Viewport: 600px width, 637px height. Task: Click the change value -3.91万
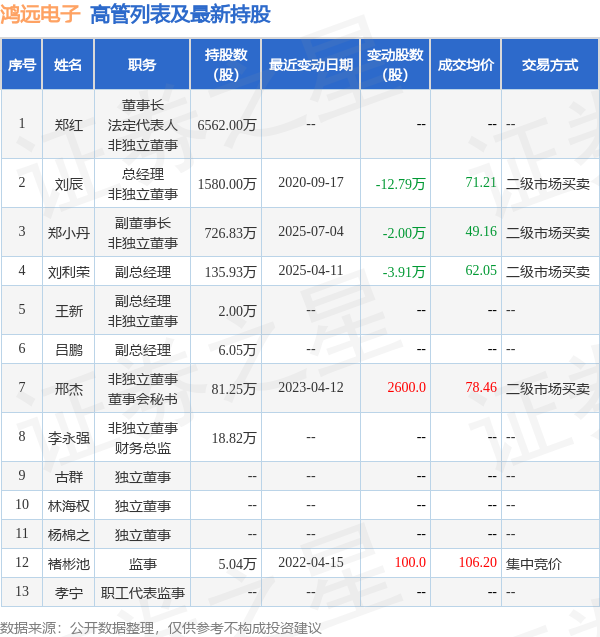tap(404, 272)
